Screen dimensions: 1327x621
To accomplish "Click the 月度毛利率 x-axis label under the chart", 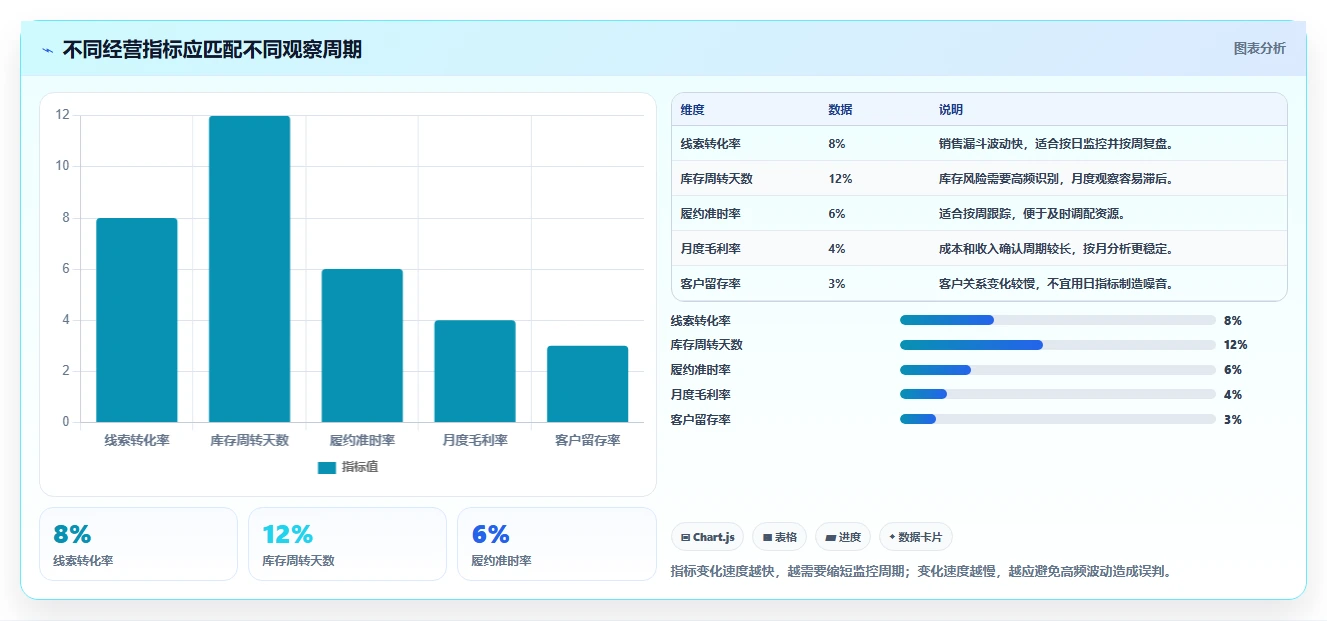I will pos(475,440).
